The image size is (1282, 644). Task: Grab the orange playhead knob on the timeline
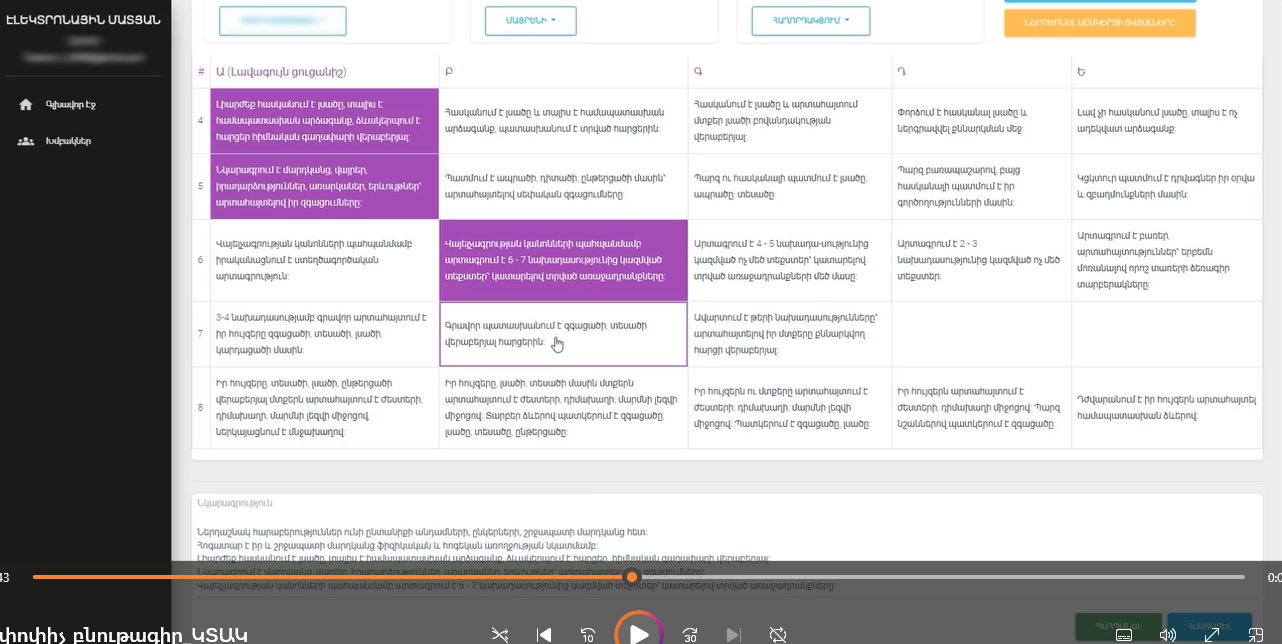point(632,577)
